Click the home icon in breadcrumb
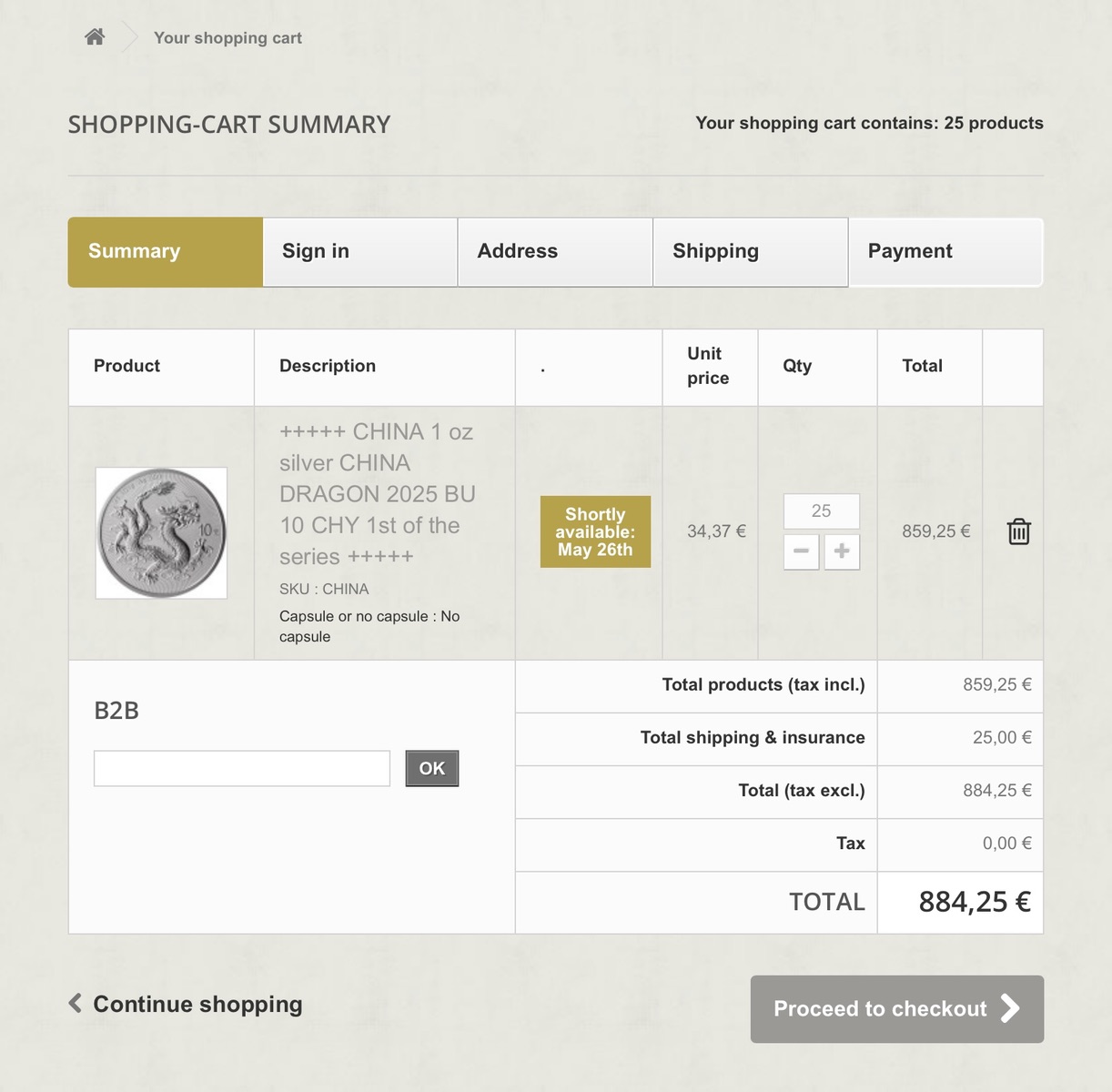The width and height of the screenshot is (1112, 1092). [95, 36]
